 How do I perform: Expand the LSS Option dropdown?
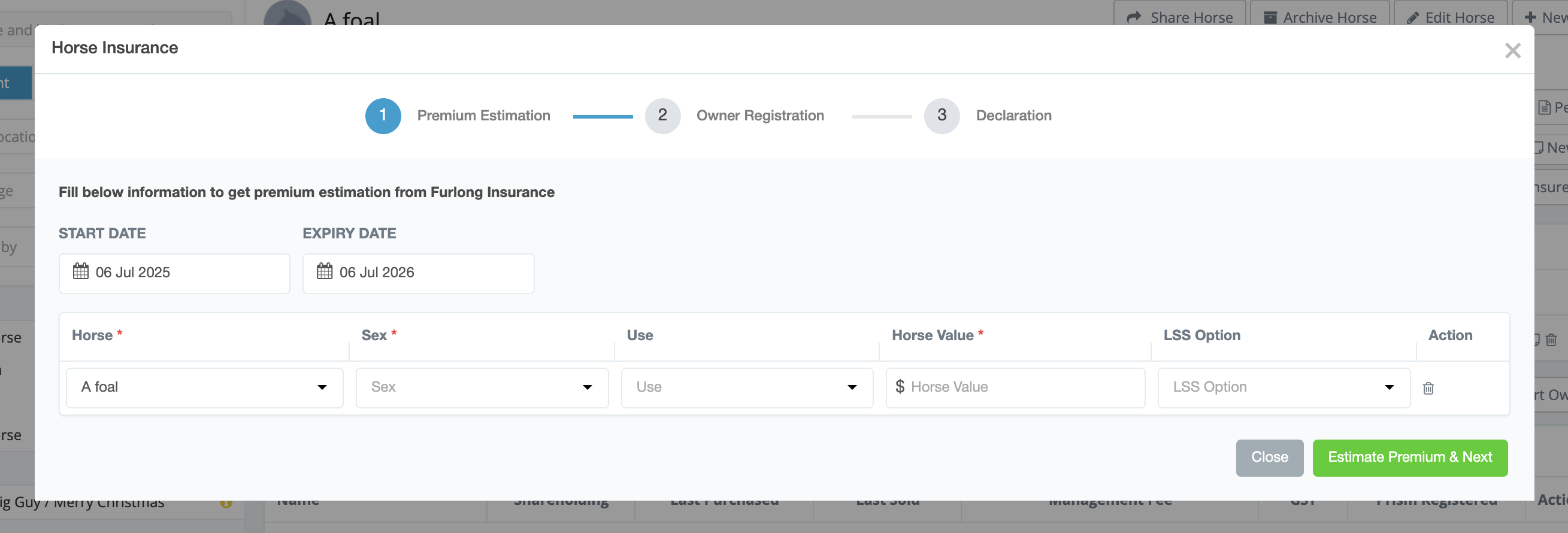[1283, 387]
